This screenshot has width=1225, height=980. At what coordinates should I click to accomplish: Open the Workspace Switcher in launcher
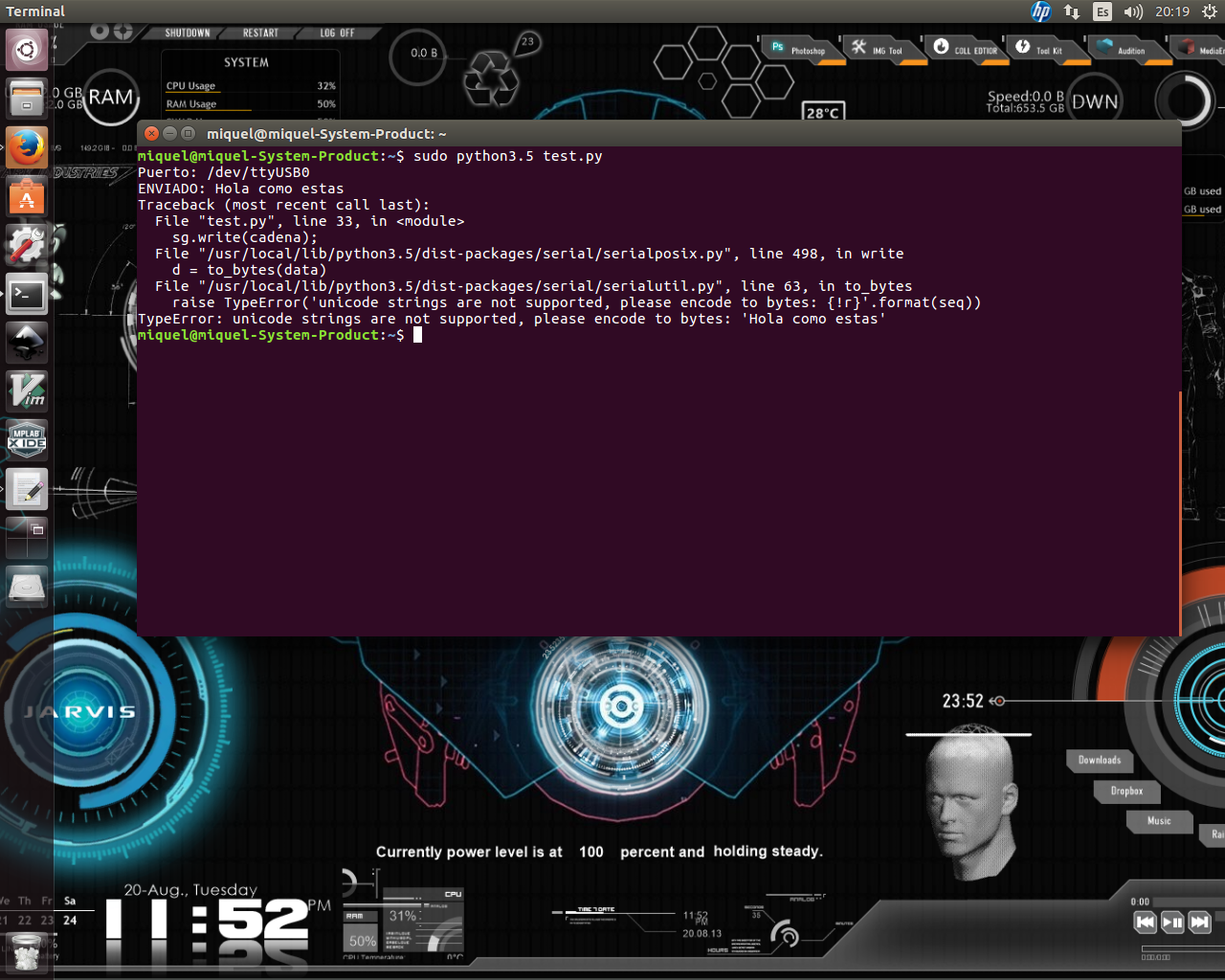click(x=27, y=538)
